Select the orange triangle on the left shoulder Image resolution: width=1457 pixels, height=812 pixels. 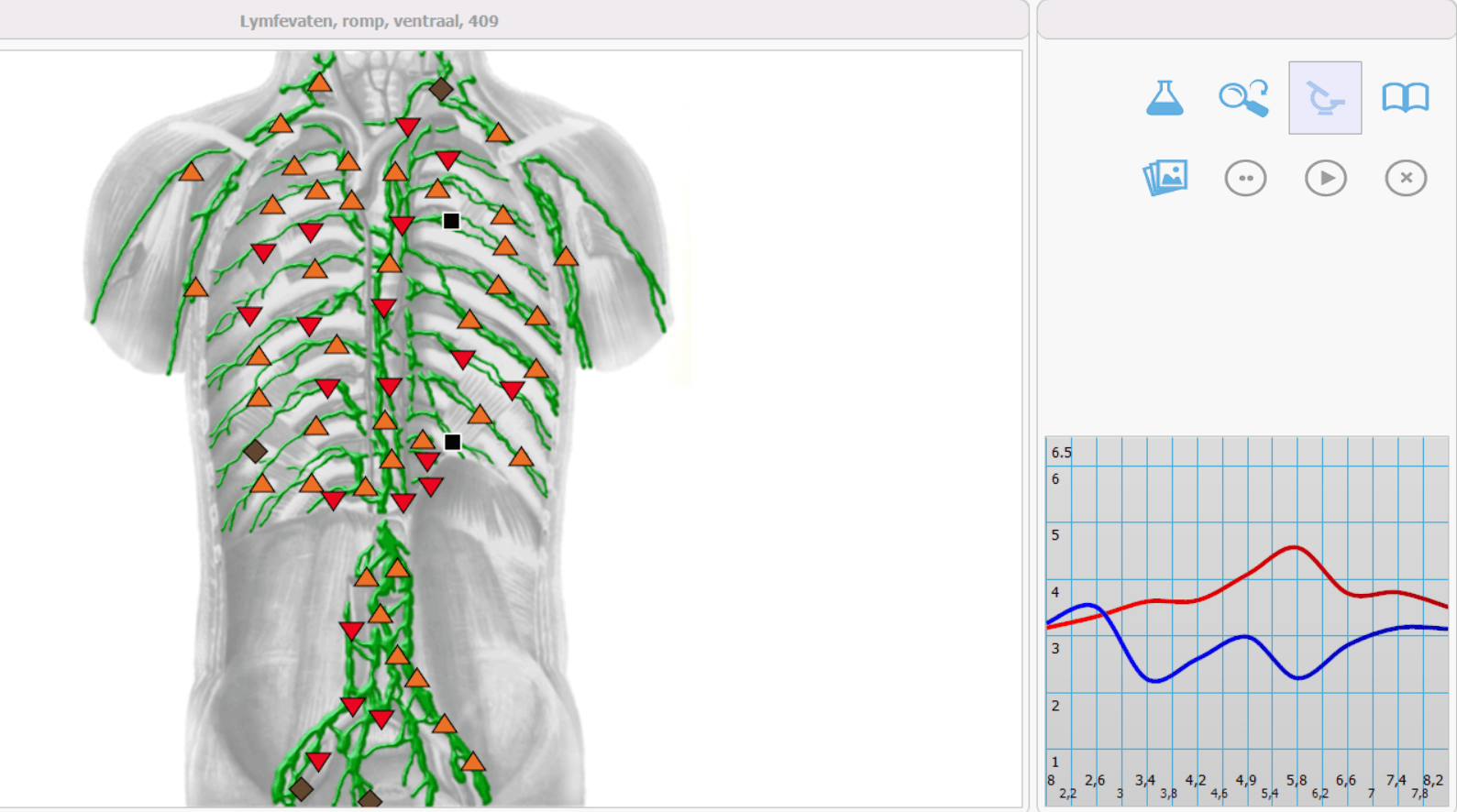[191, 171]
